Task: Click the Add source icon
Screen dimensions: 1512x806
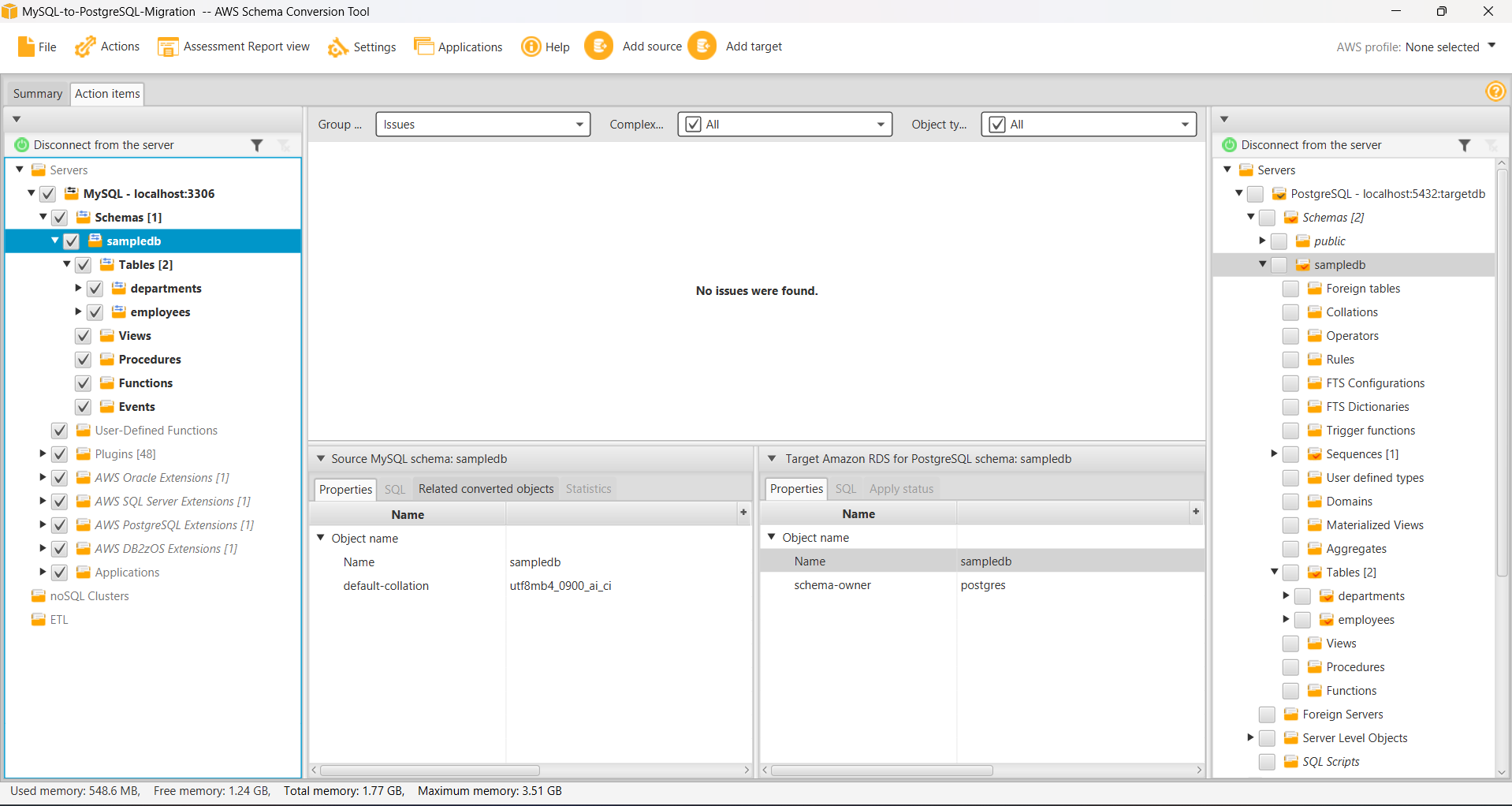Action: (599, 46)
